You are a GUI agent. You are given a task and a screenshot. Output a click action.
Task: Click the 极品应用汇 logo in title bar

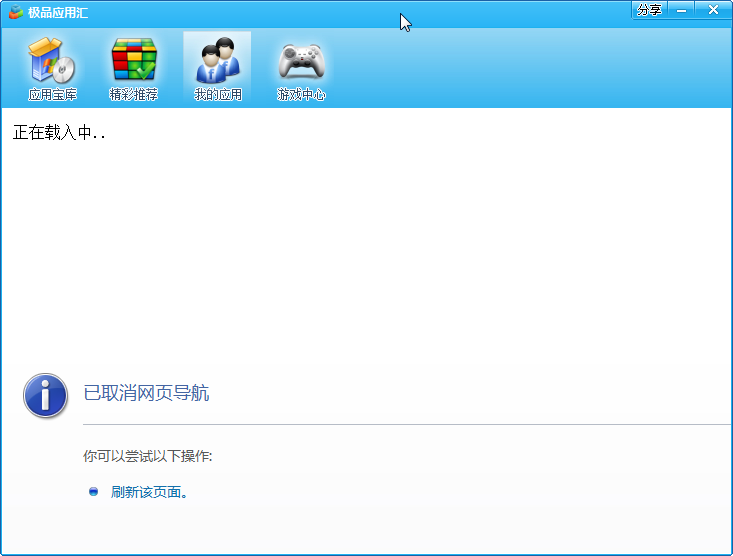(x=15, y=12)
